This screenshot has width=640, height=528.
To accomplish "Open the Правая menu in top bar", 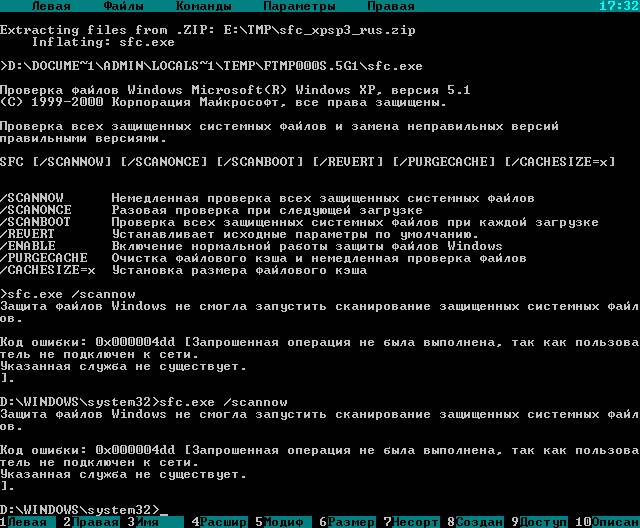I will tap(391, 6).
